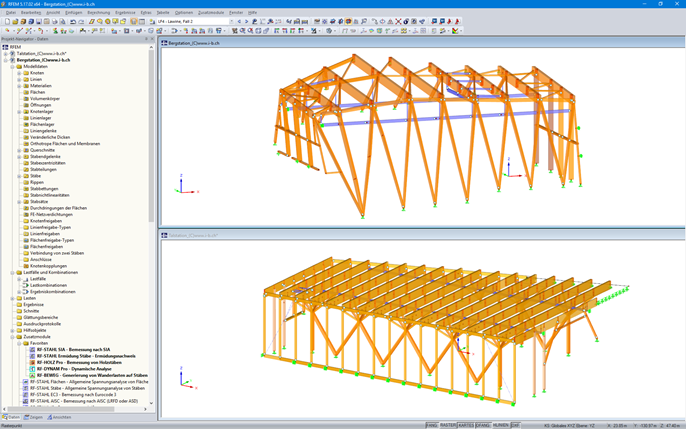686x429 pixels.
Task: Click the Save disk icon in toolbar
Action: 38,21
